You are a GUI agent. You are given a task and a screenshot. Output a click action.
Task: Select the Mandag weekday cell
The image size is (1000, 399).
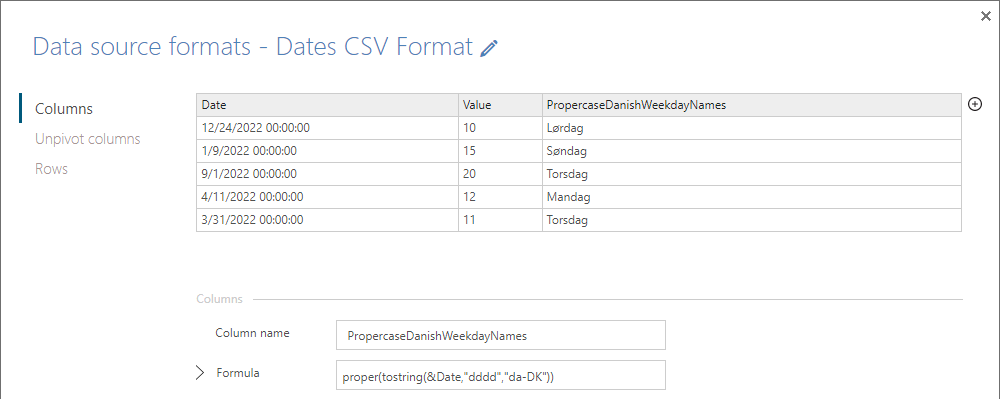[752, 197]
